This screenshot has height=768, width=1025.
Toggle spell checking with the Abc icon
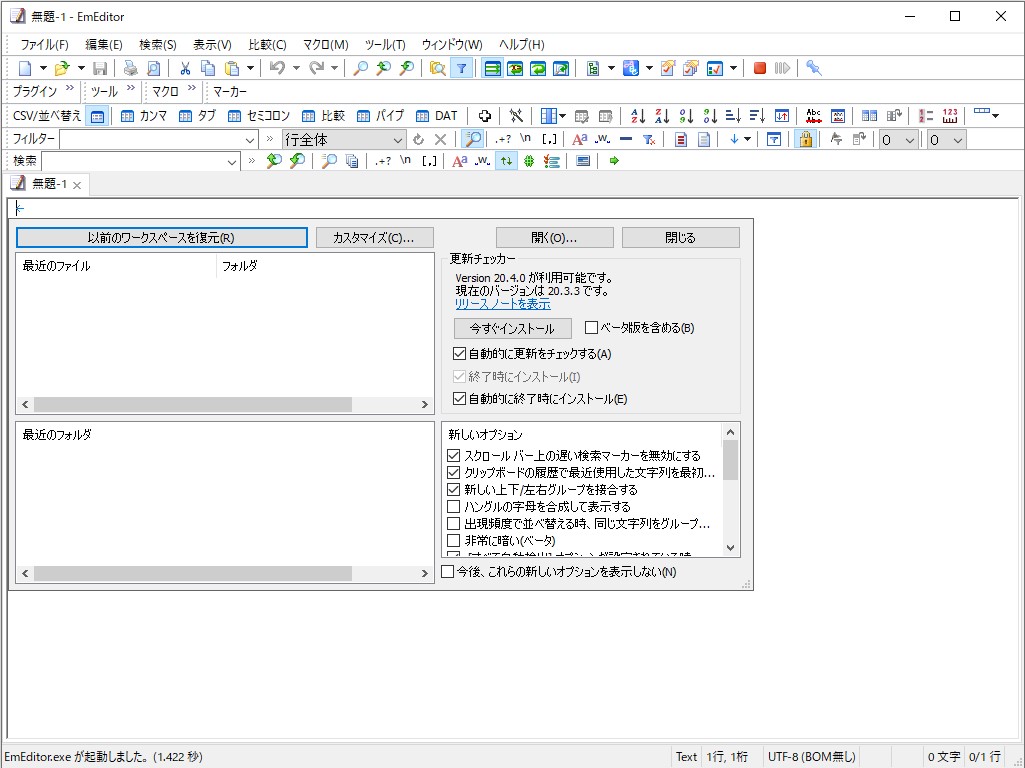pos(813,115)
